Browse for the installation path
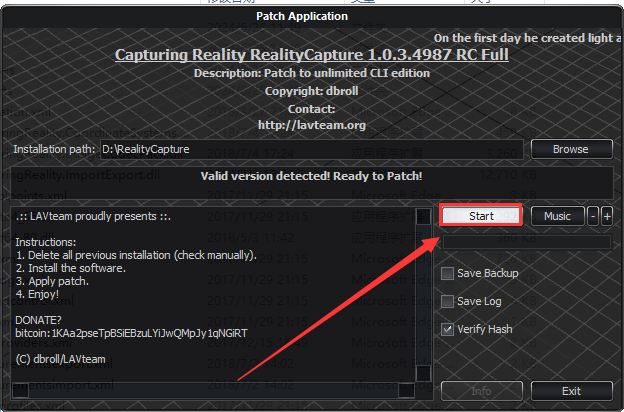The height and width of the screenshot is (412, 624). pos(571,149)
